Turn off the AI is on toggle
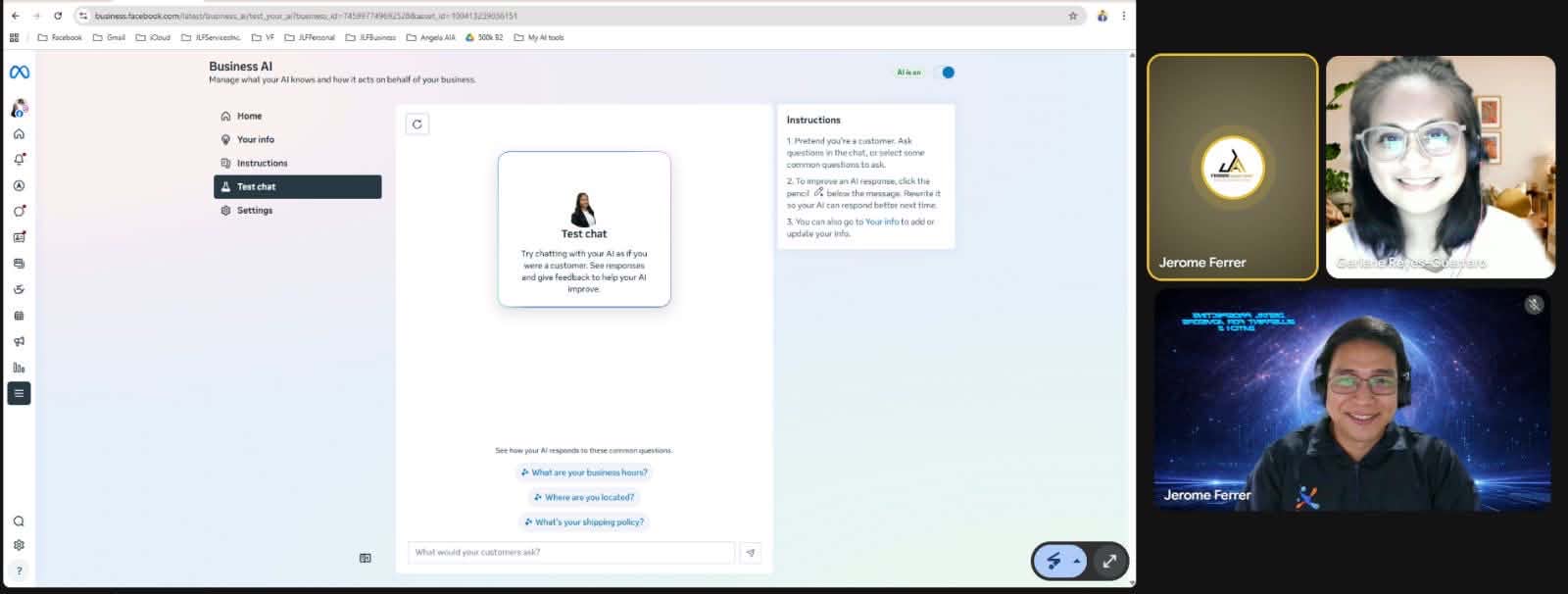 [945, 73]
